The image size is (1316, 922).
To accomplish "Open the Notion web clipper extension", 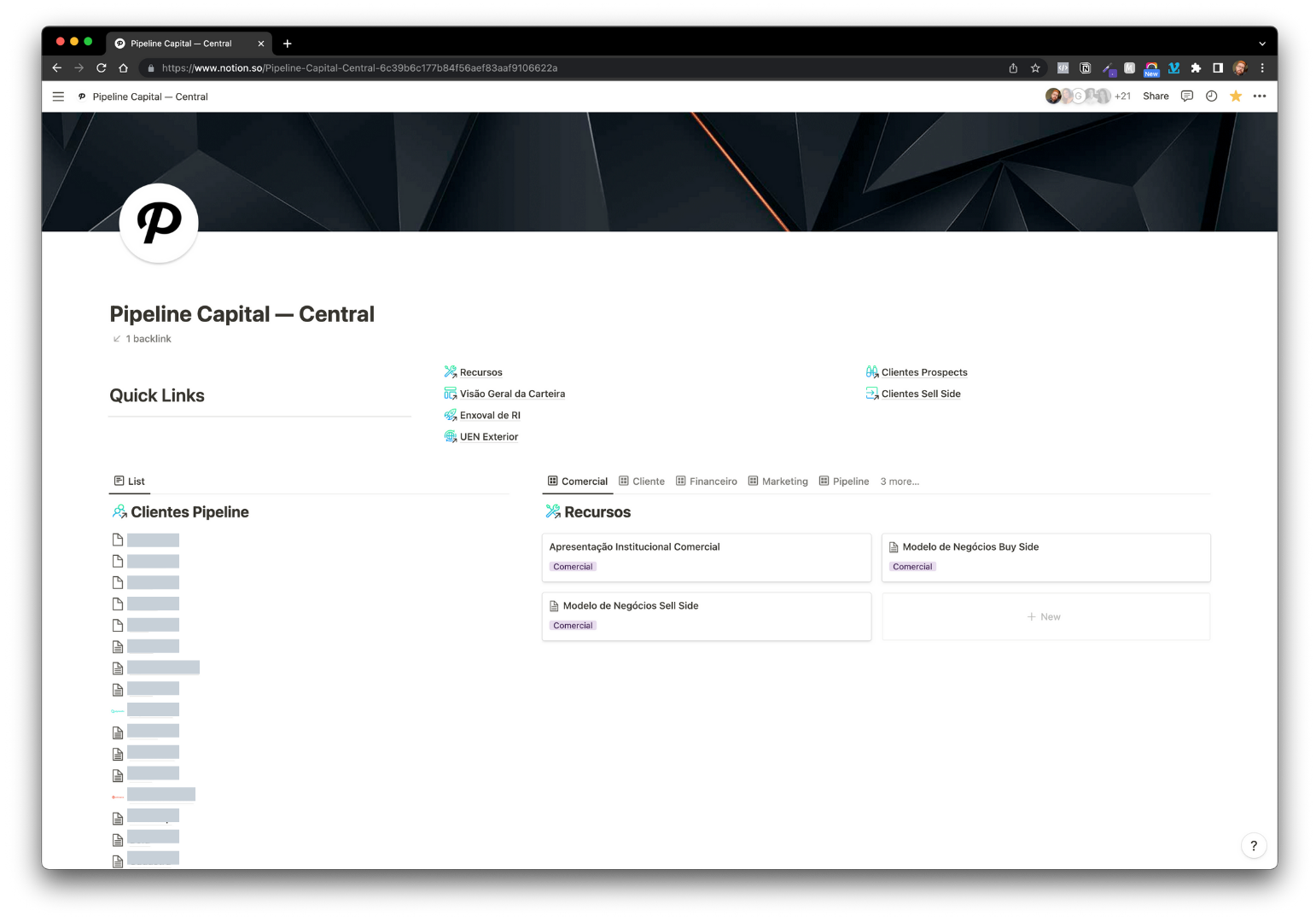I will pos(1086,68).
